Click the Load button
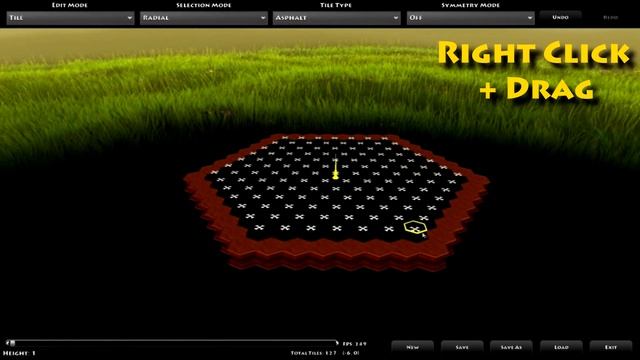This screenshot has height=360, width=640. tap(561, 347)
